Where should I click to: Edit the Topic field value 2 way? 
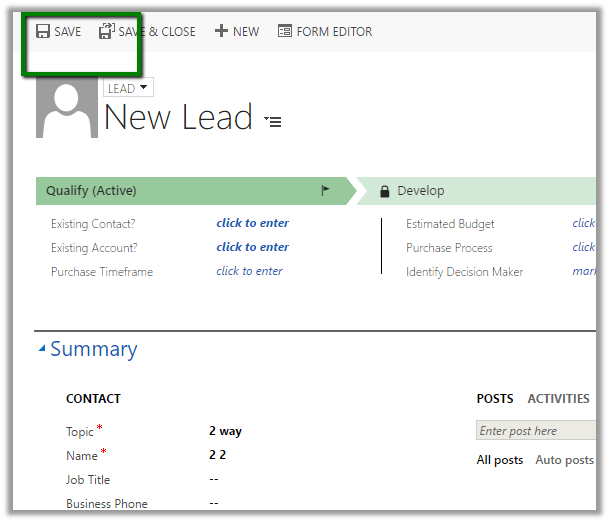point(225,431)
